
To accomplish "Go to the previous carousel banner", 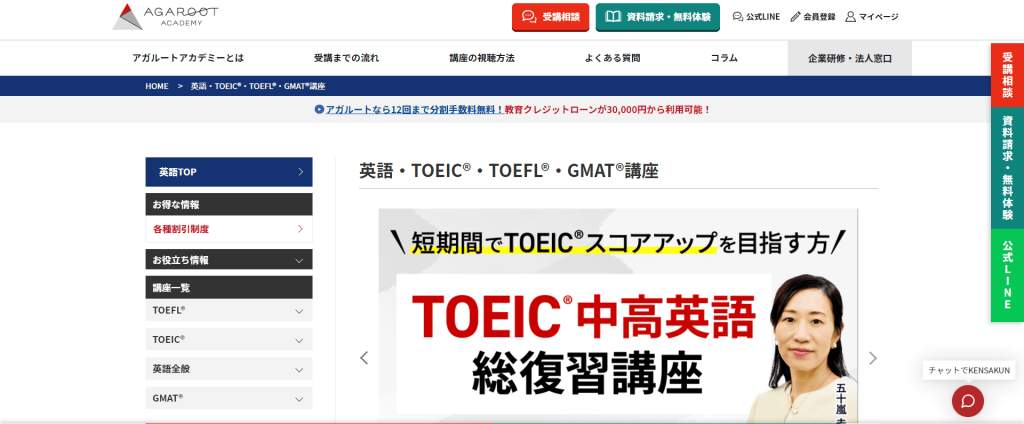I will pyautogui.click(x=364, y=358).
